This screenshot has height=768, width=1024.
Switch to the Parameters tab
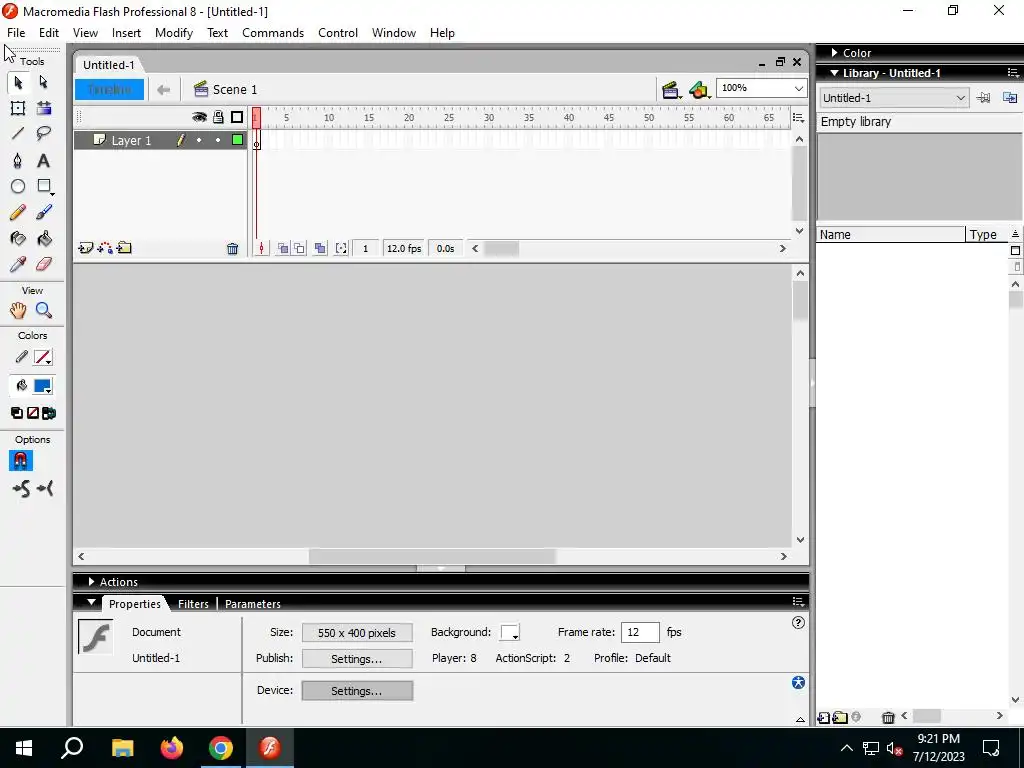(253, 604)
